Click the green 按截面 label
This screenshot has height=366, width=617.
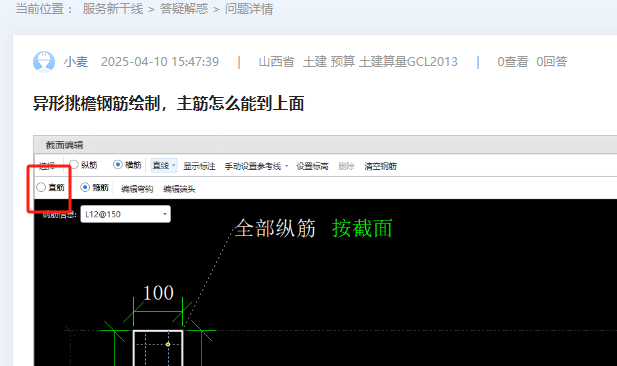[x=362, y=228]
